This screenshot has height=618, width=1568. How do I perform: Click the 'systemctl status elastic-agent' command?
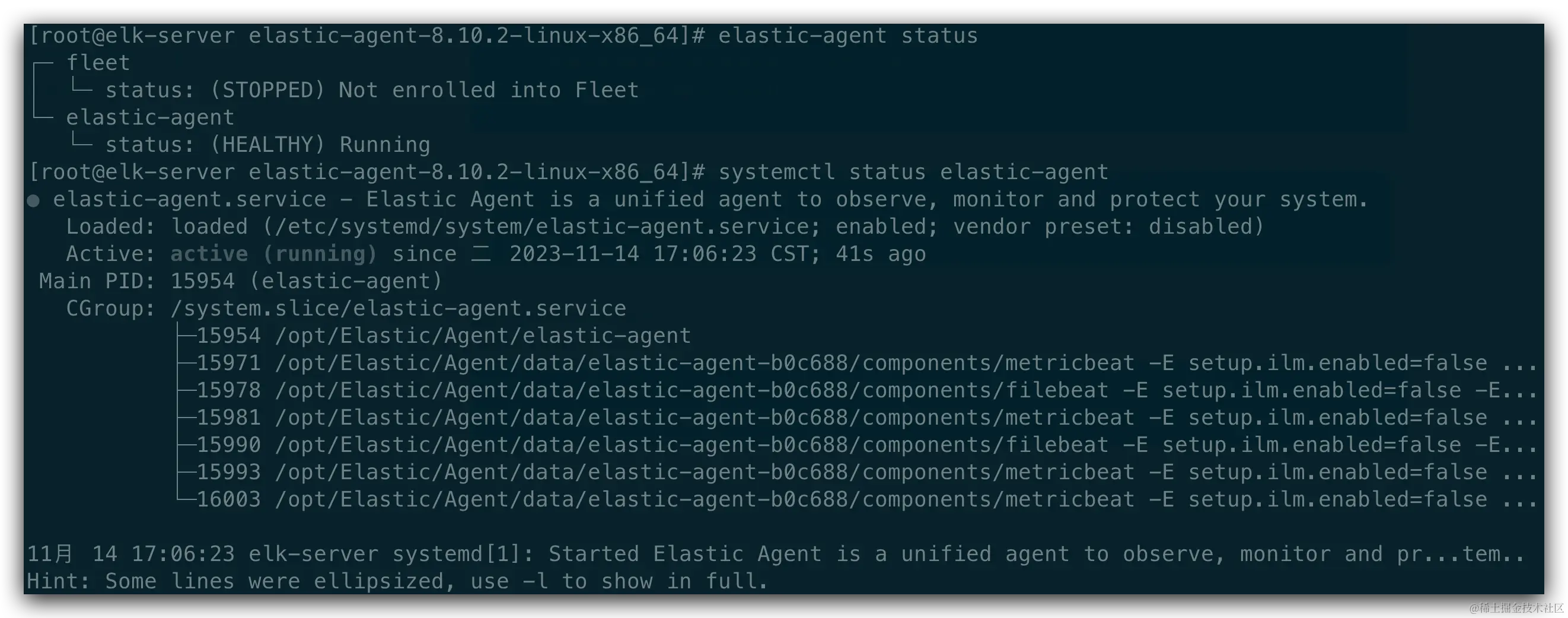[913, 172]
